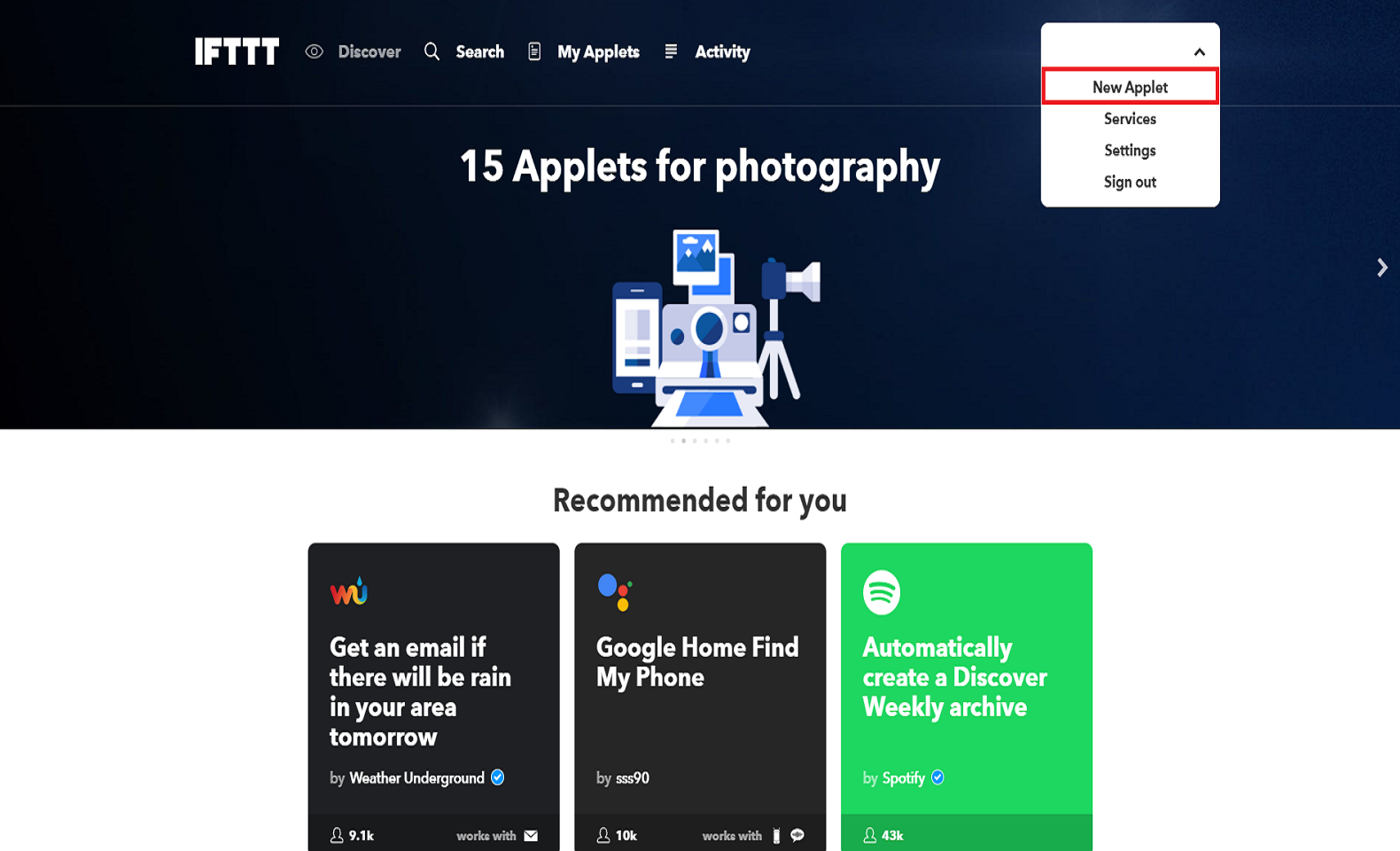Choose Services in the account menu
This screenshot has height=851, width=1400.
[x=1130, y=119]
